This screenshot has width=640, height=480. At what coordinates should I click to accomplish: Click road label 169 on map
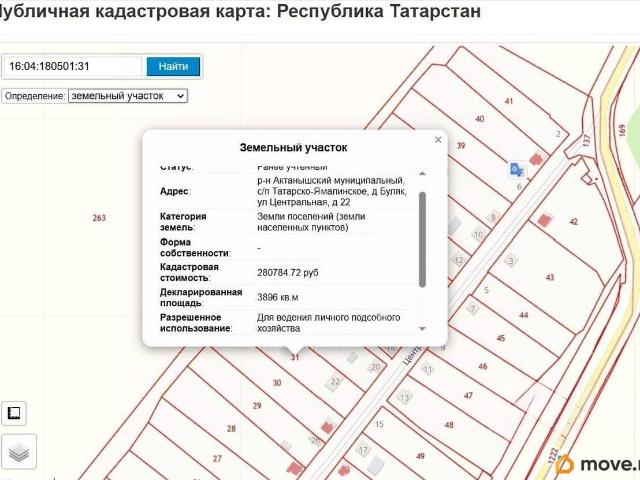click(x=622, y=131)
